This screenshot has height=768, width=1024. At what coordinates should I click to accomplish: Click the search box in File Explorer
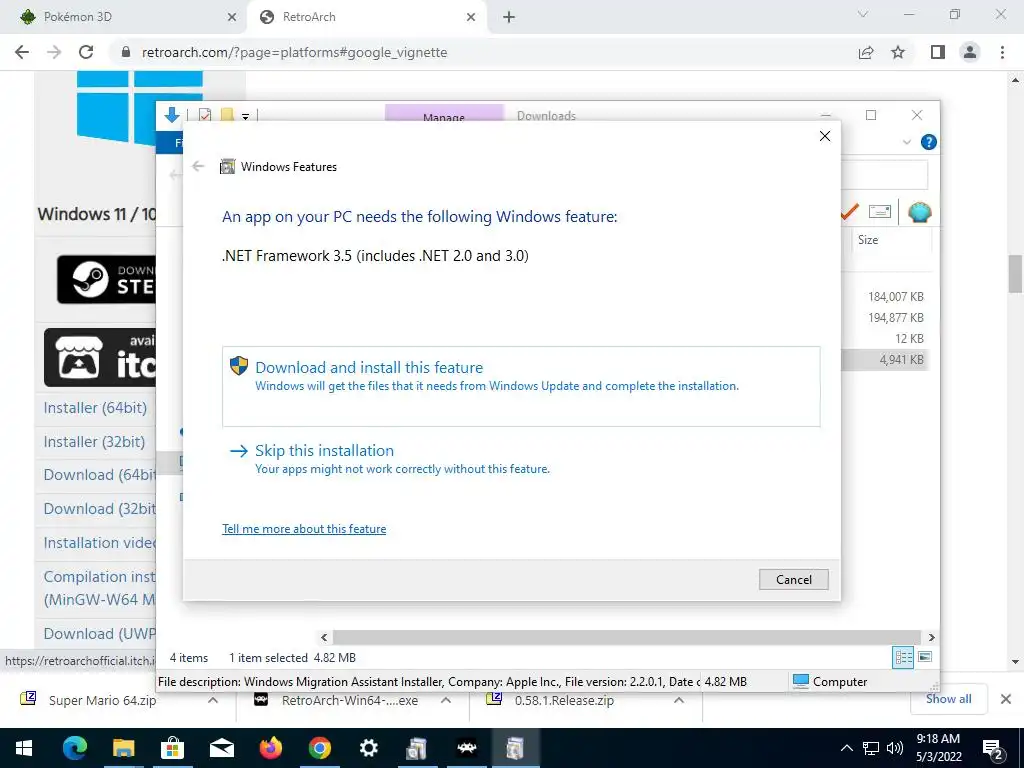884,175
